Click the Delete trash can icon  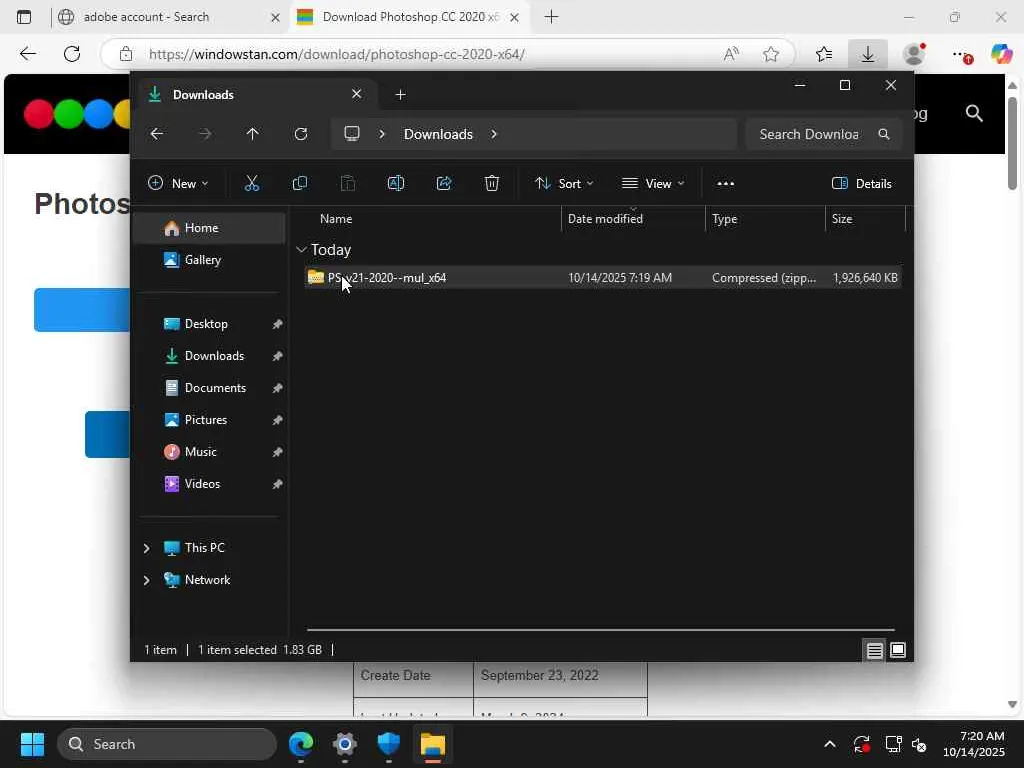[492, 184]
